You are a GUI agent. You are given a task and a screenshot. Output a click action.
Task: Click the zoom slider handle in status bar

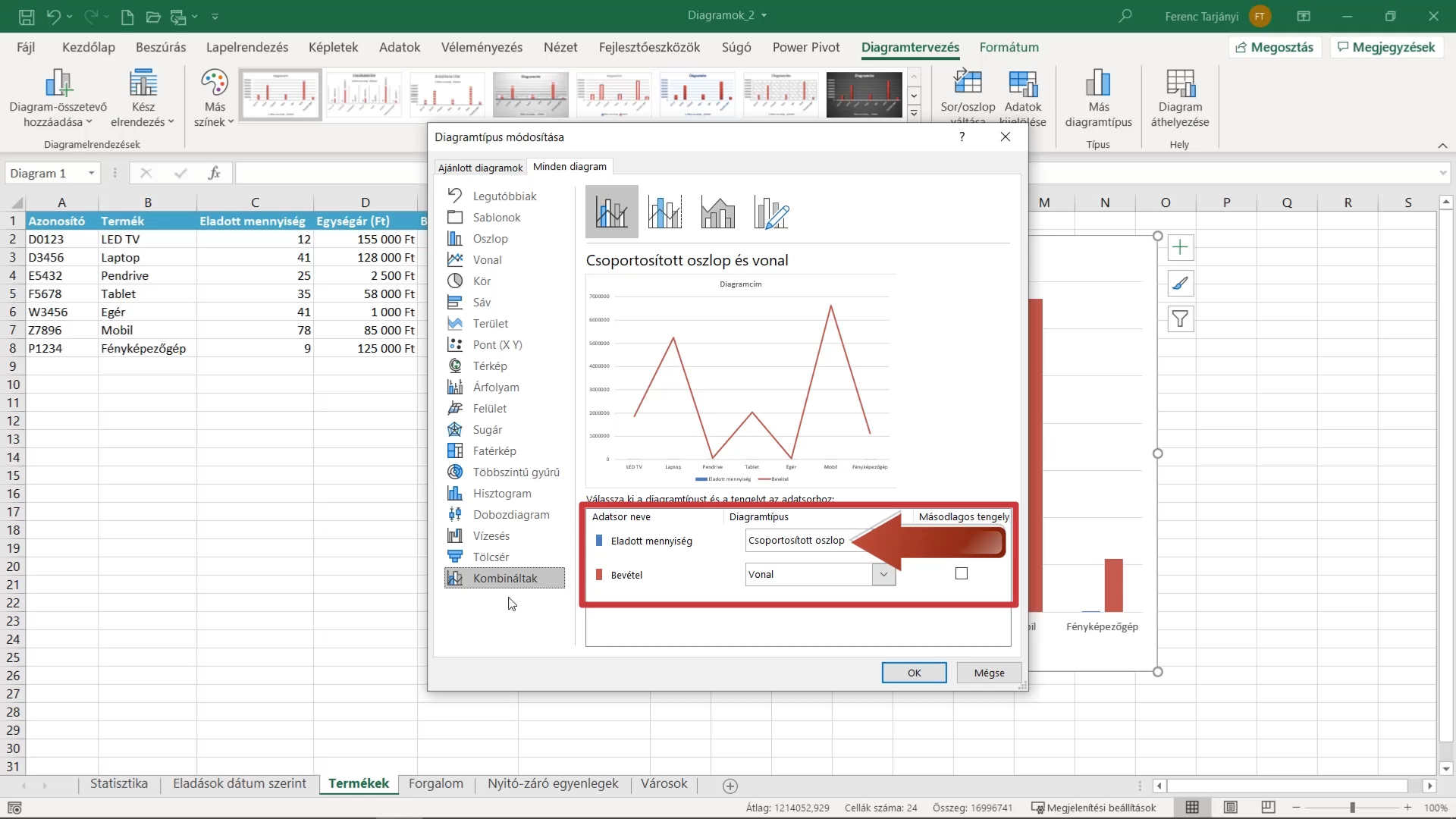pyautogui.click(x=1352, y=808)
